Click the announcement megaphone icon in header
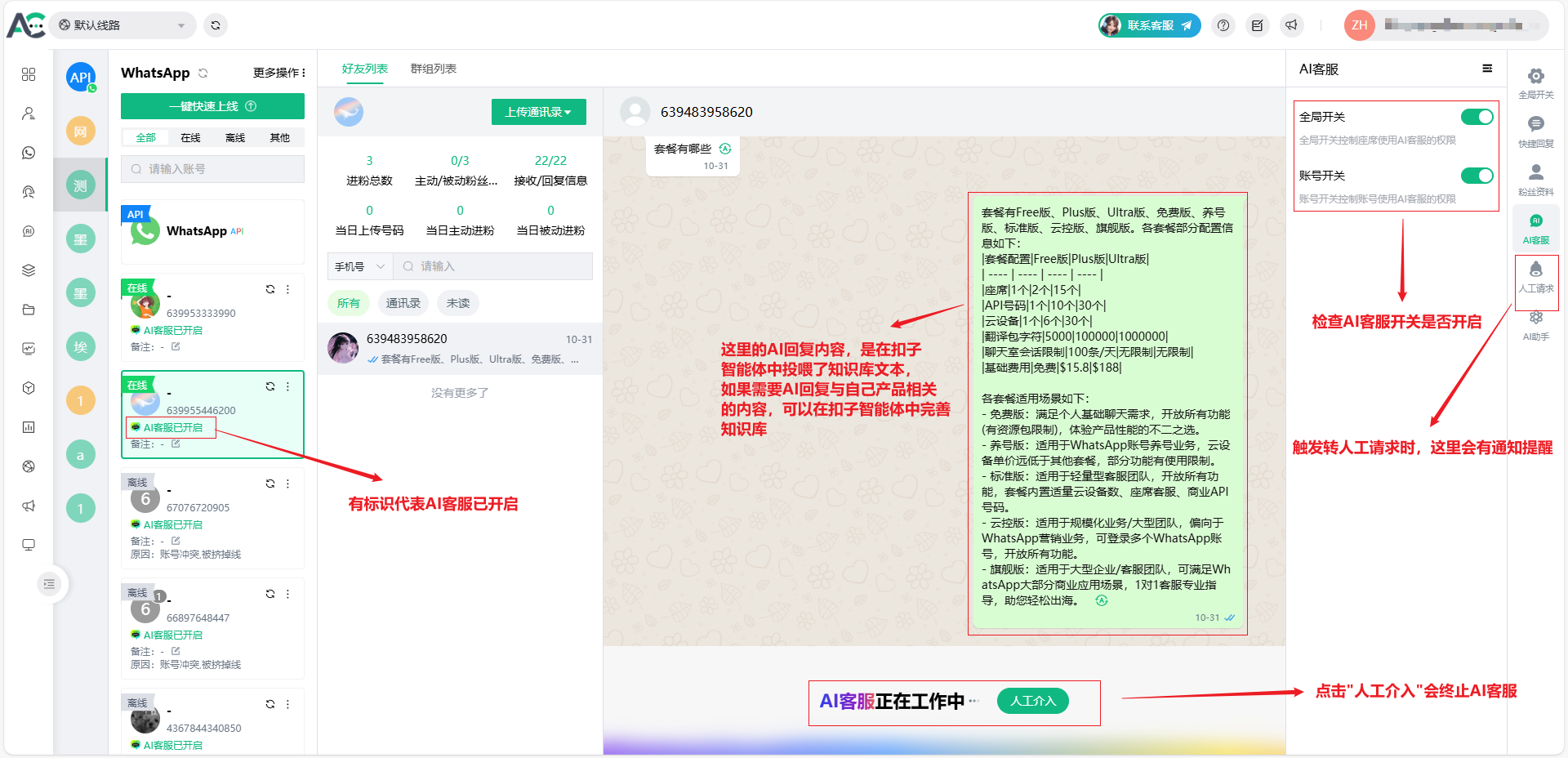The image size is (1568, 758). point(1291,25)
